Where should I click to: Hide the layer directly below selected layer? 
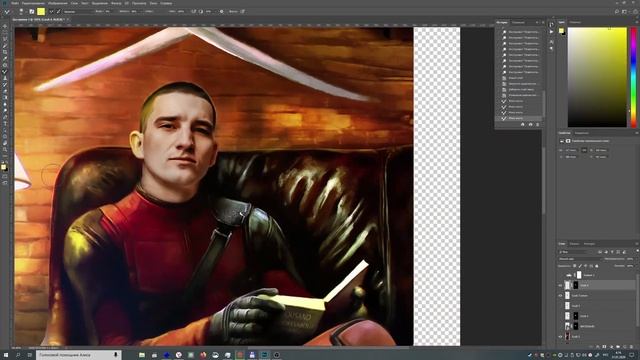tap(560, 296)
